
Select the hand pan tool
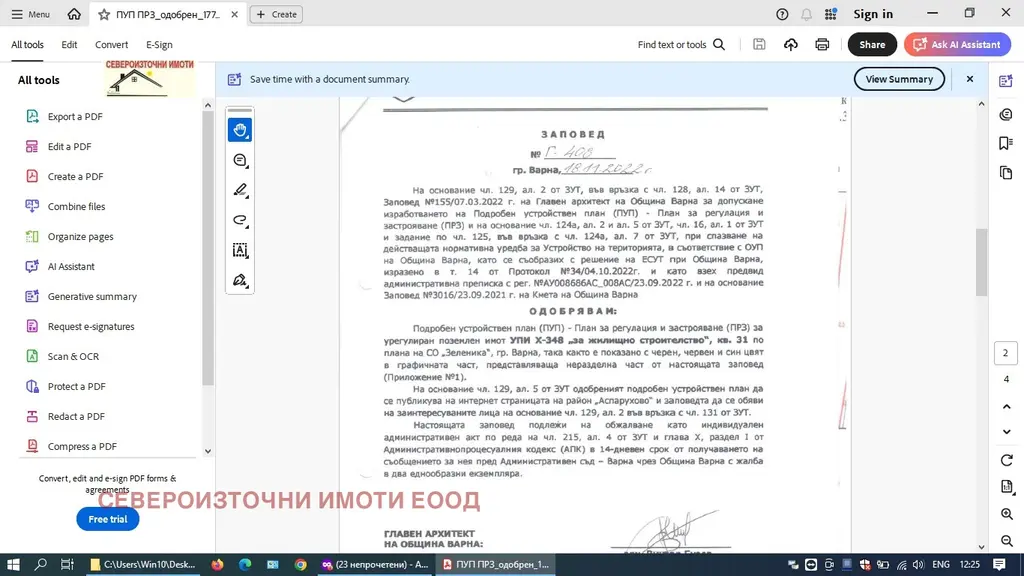[240, 130]
